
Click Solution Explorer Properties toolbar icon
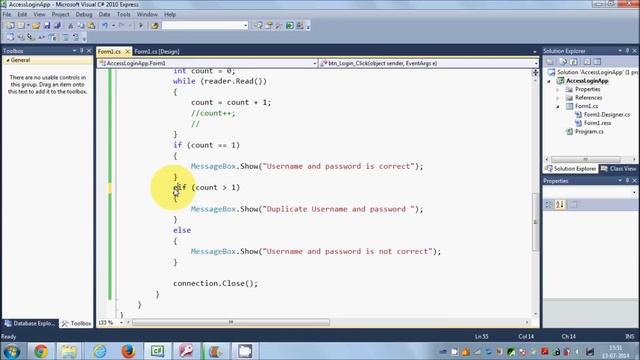click(551, 62)
